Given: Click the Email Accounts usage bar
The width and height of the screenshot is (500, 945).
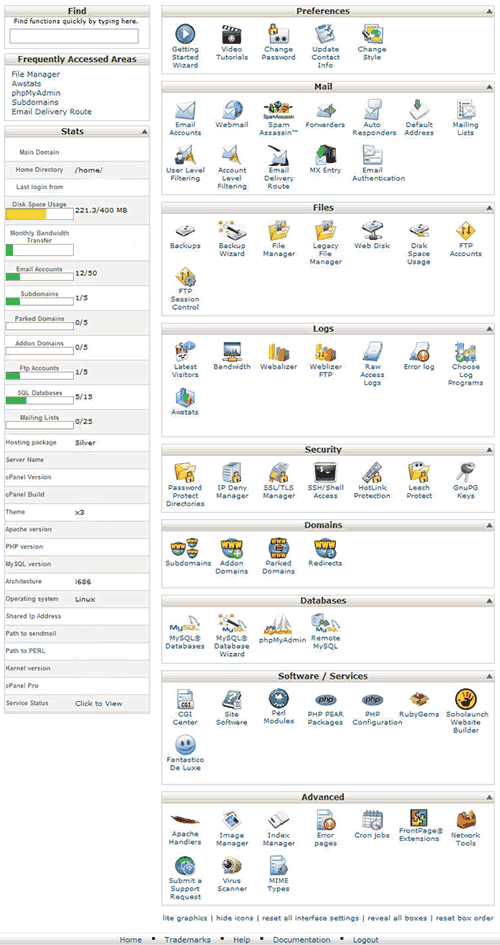Looking at the screenshot, I should click(x=39, y=277).
